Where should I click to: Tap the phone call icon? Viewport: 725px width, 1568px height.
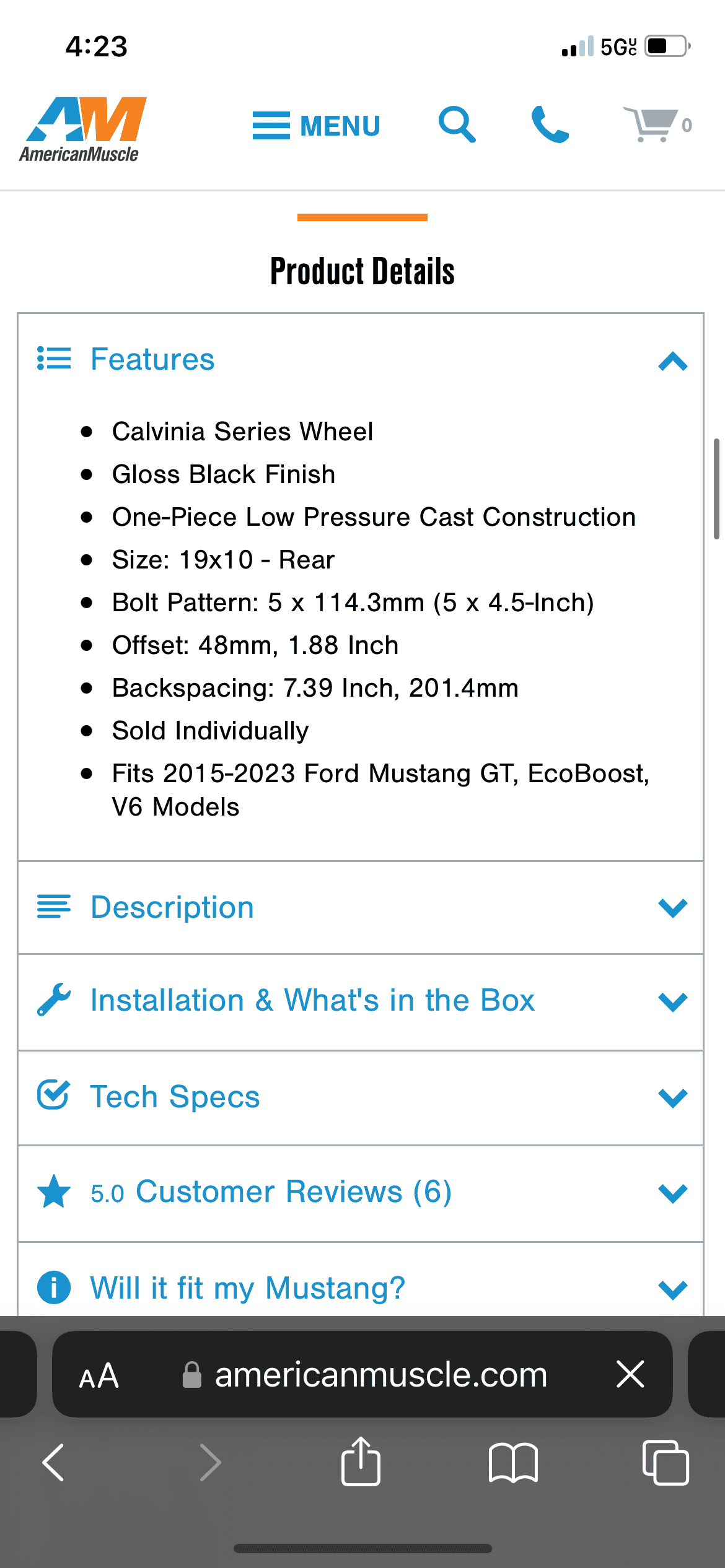(550, 124)
